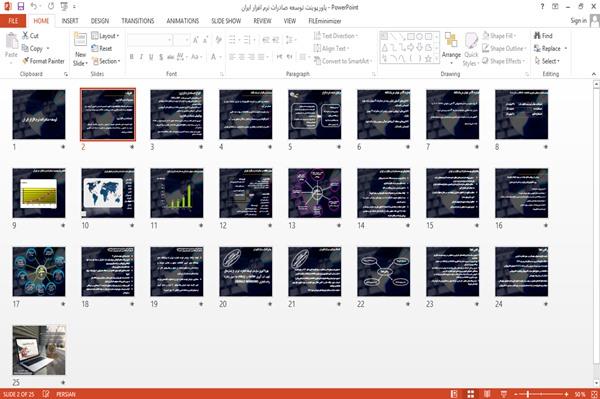Viewport: 600px width, 399px height.
Task: Switch to the SLIDE SHOW tab
Action: click(226, 21)
